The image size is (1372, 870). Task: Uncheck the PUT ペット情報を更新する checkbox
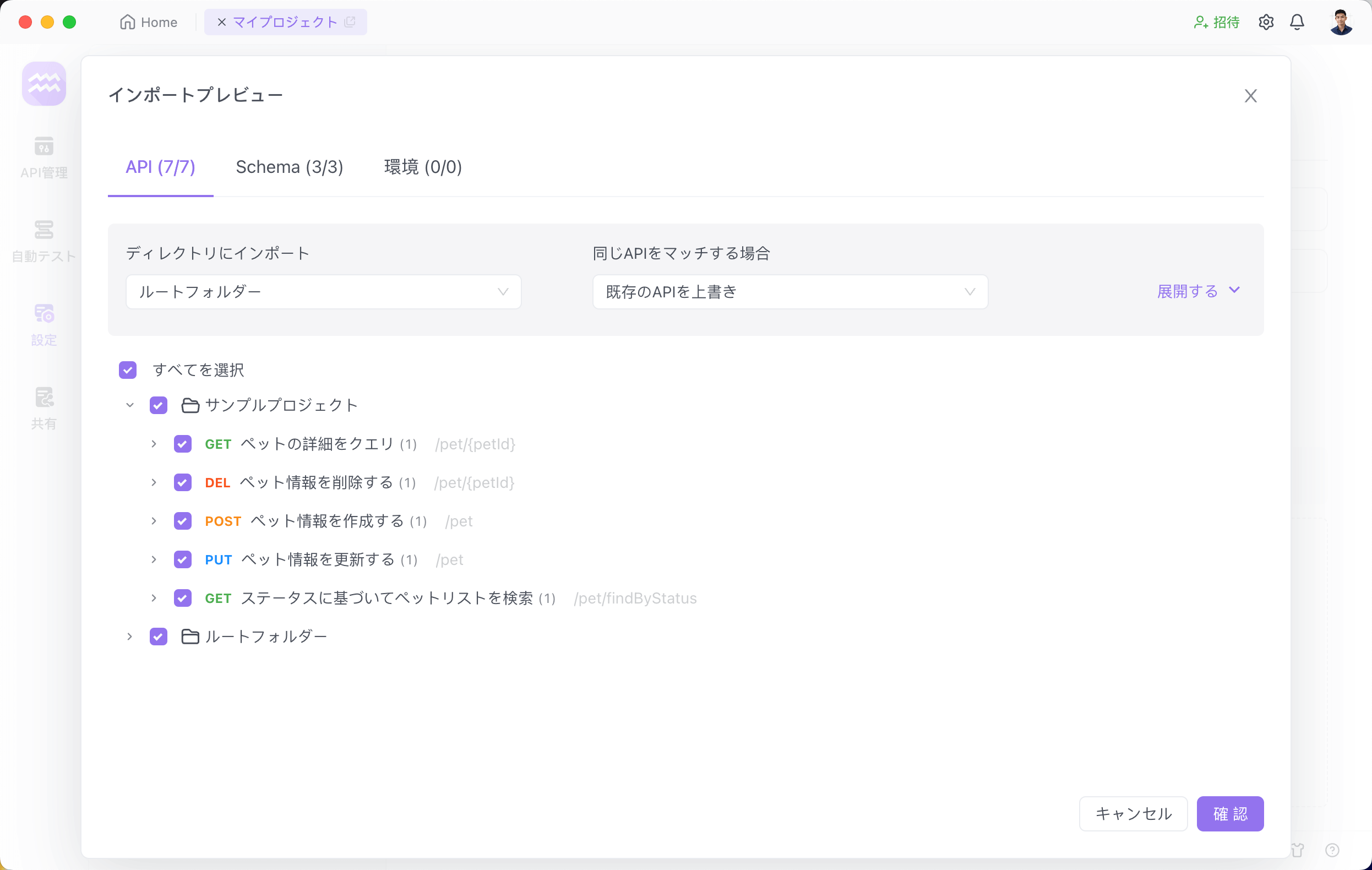182,559
